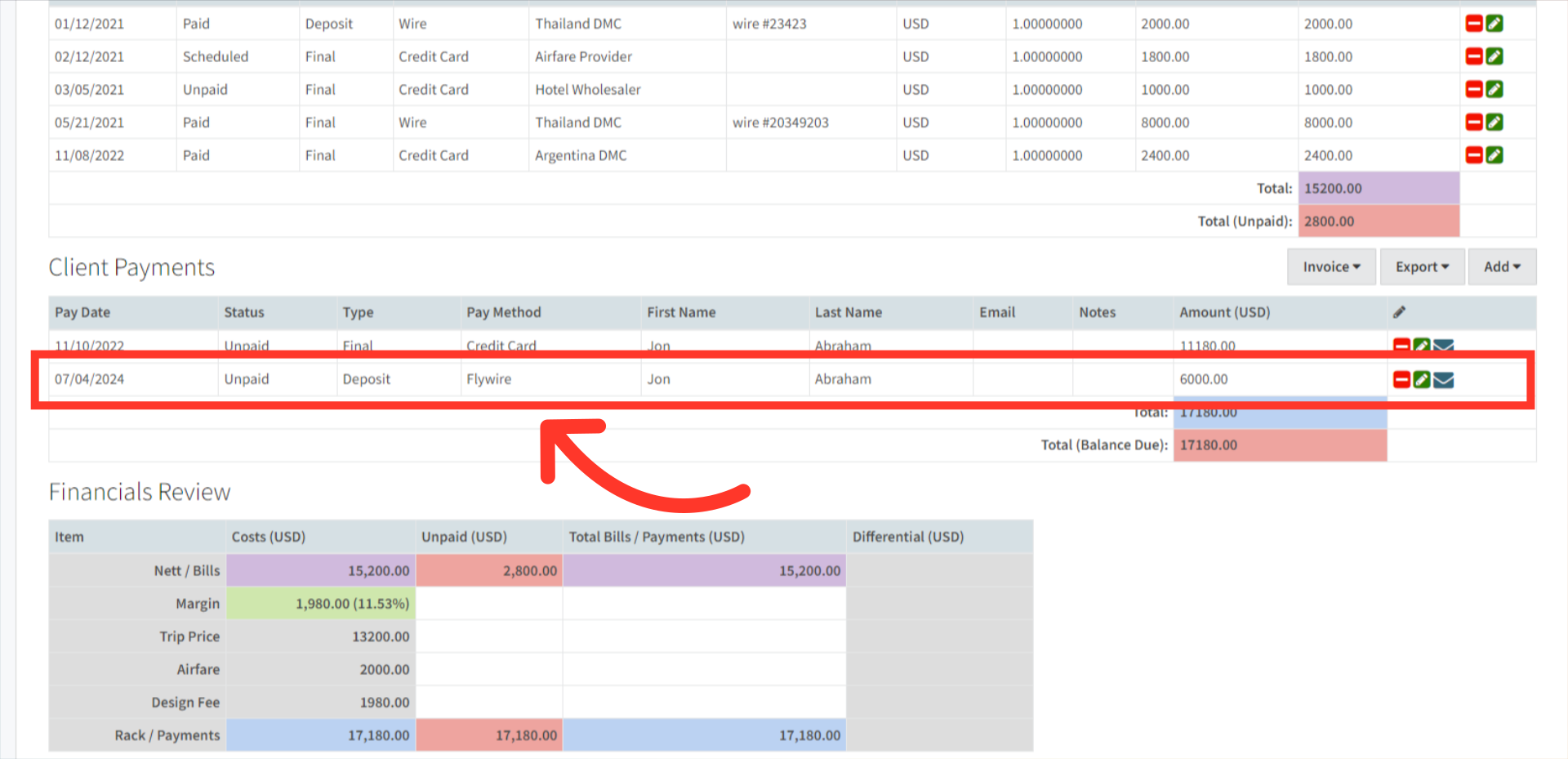Open envelope icon on the Flywire payment row
The width and height of the screenshot is (1568, 759).
(x=1442, y=378)
